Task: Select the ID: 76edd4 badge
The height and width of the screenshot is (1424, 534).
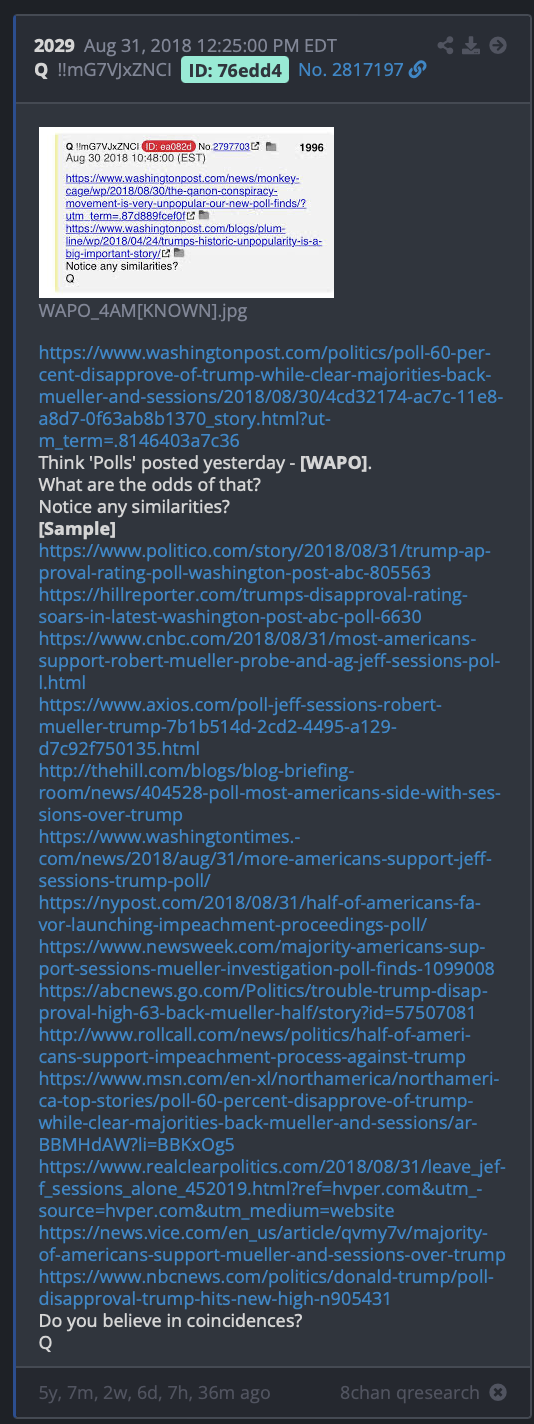Action: click(x=236, y=69)
